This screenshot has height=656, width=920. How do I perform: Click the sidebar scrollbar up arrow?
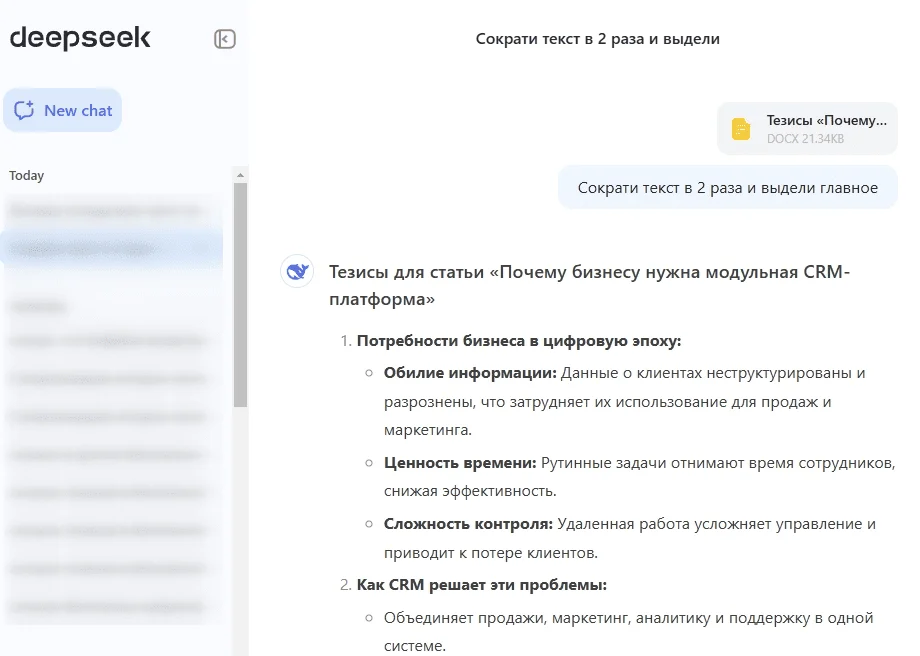click(240, 174)
